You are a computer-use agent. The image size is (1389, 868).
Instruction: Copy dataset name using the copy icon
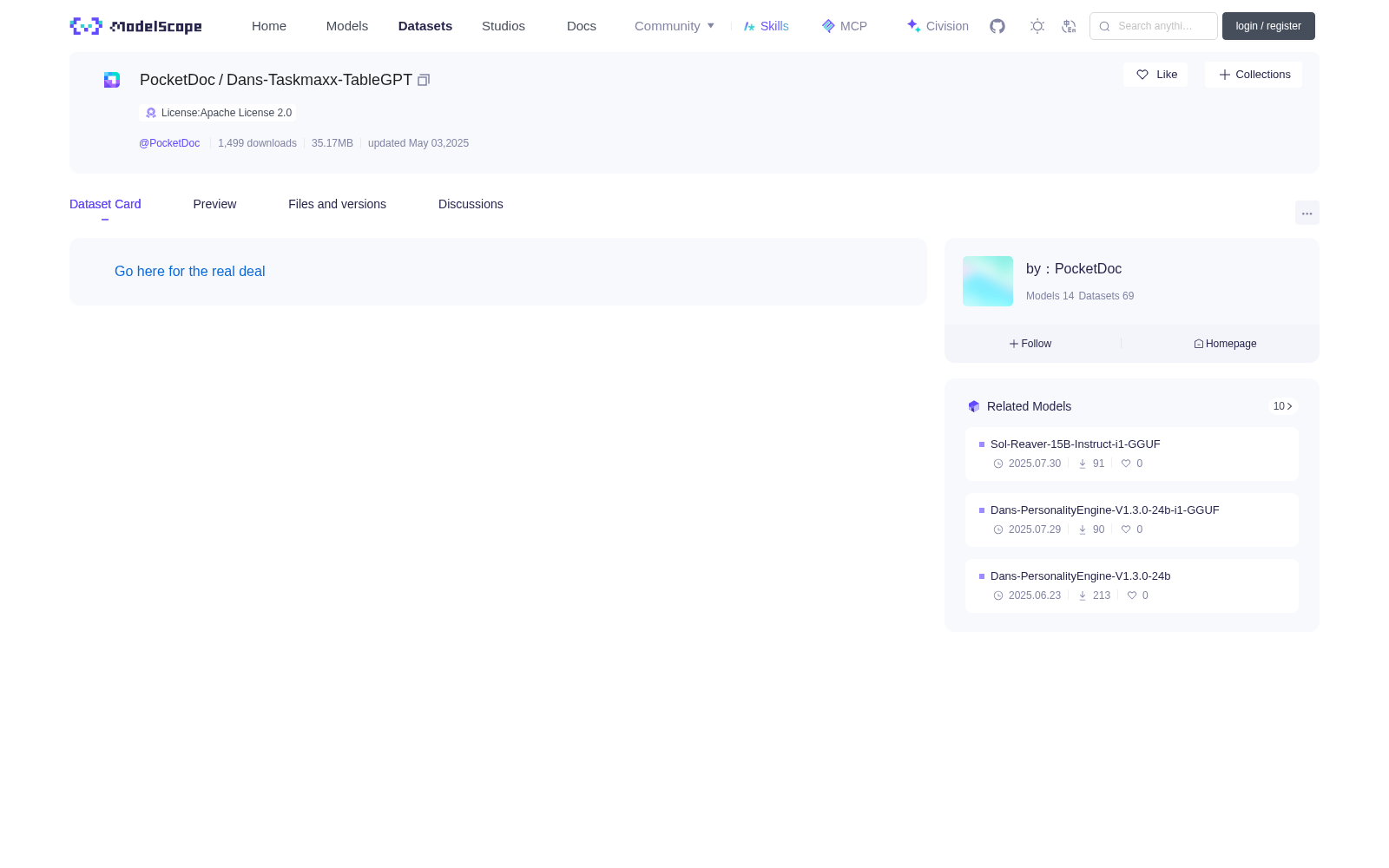click(x=424, y=80)
